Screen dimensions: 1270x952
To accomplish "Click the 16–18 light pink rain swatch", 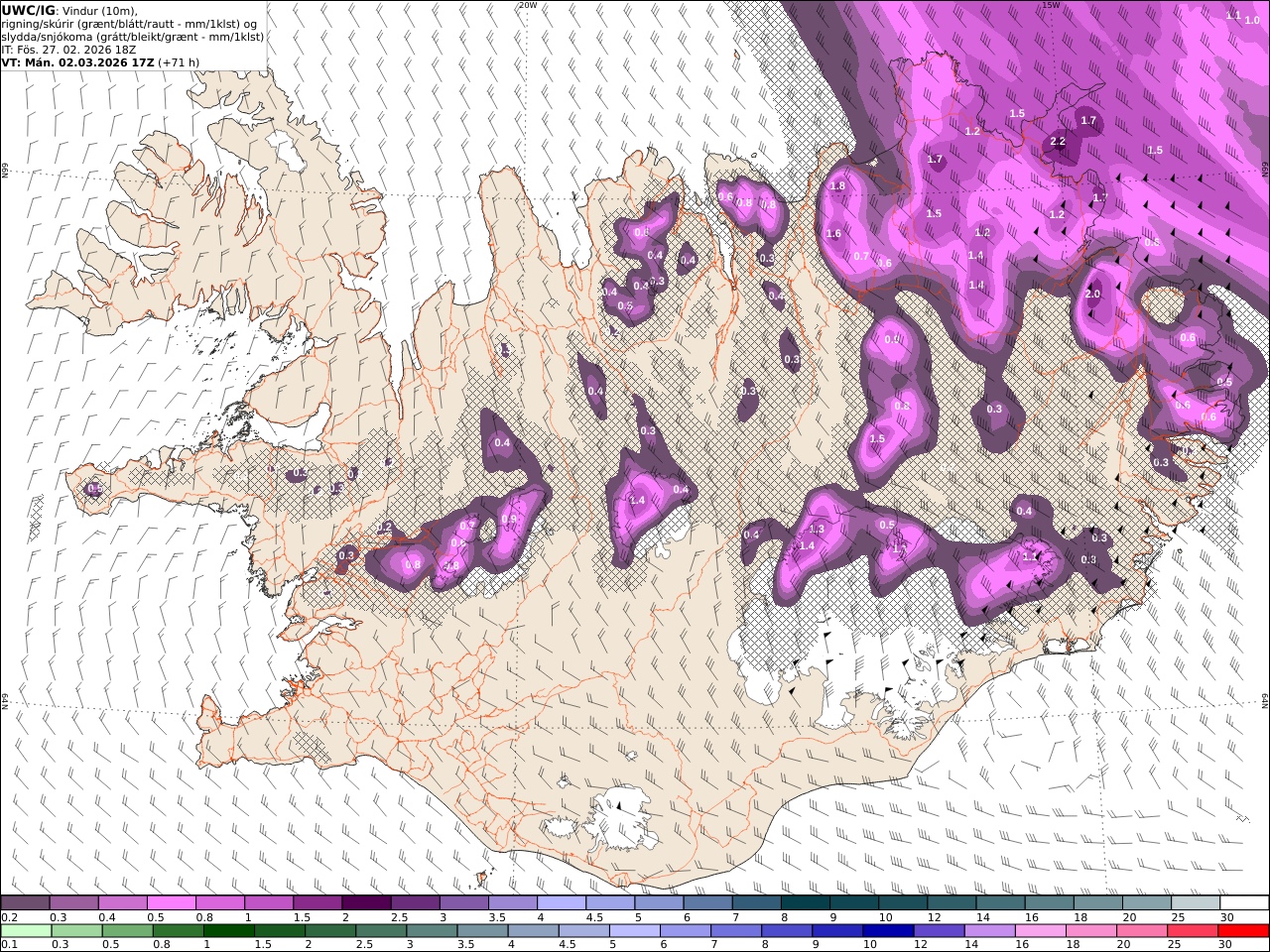I will pyautogui.click(x=1040, y=931).
